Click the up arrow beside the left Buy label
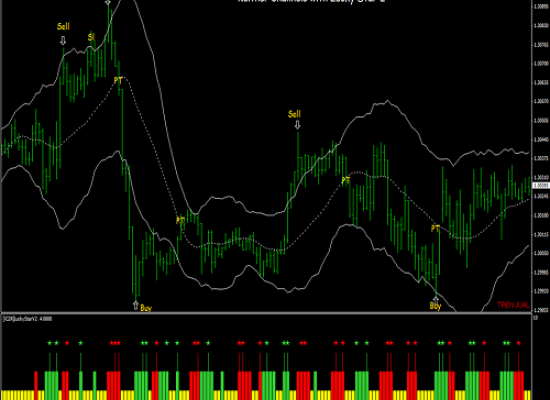 [136, 306]
